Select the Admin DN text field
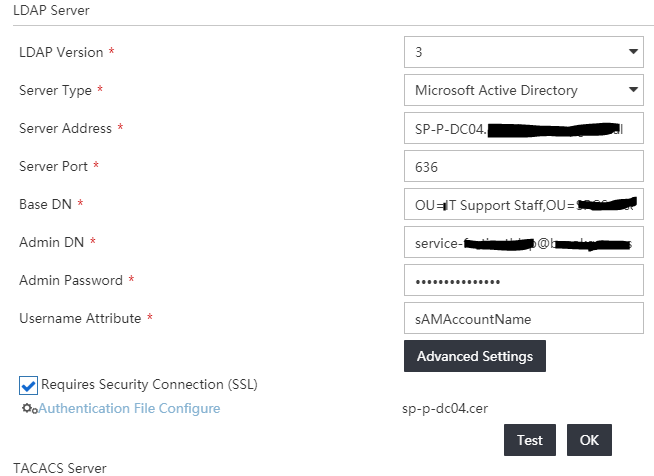Image resolution: width=654 pixels, height=476 pixels. [x=523, y=243]
